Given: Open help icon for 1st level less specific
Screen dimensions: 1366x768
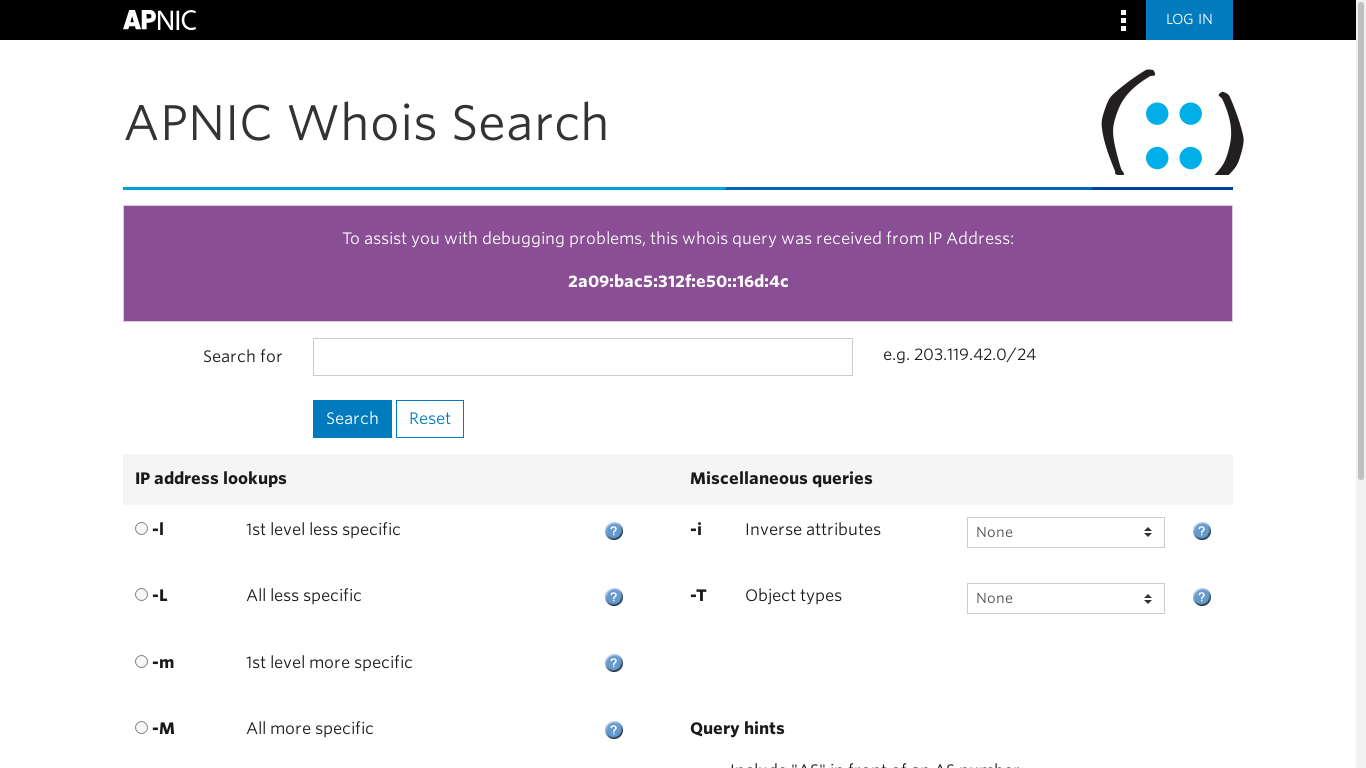Looking at the screenshot, I should [614, 531].
